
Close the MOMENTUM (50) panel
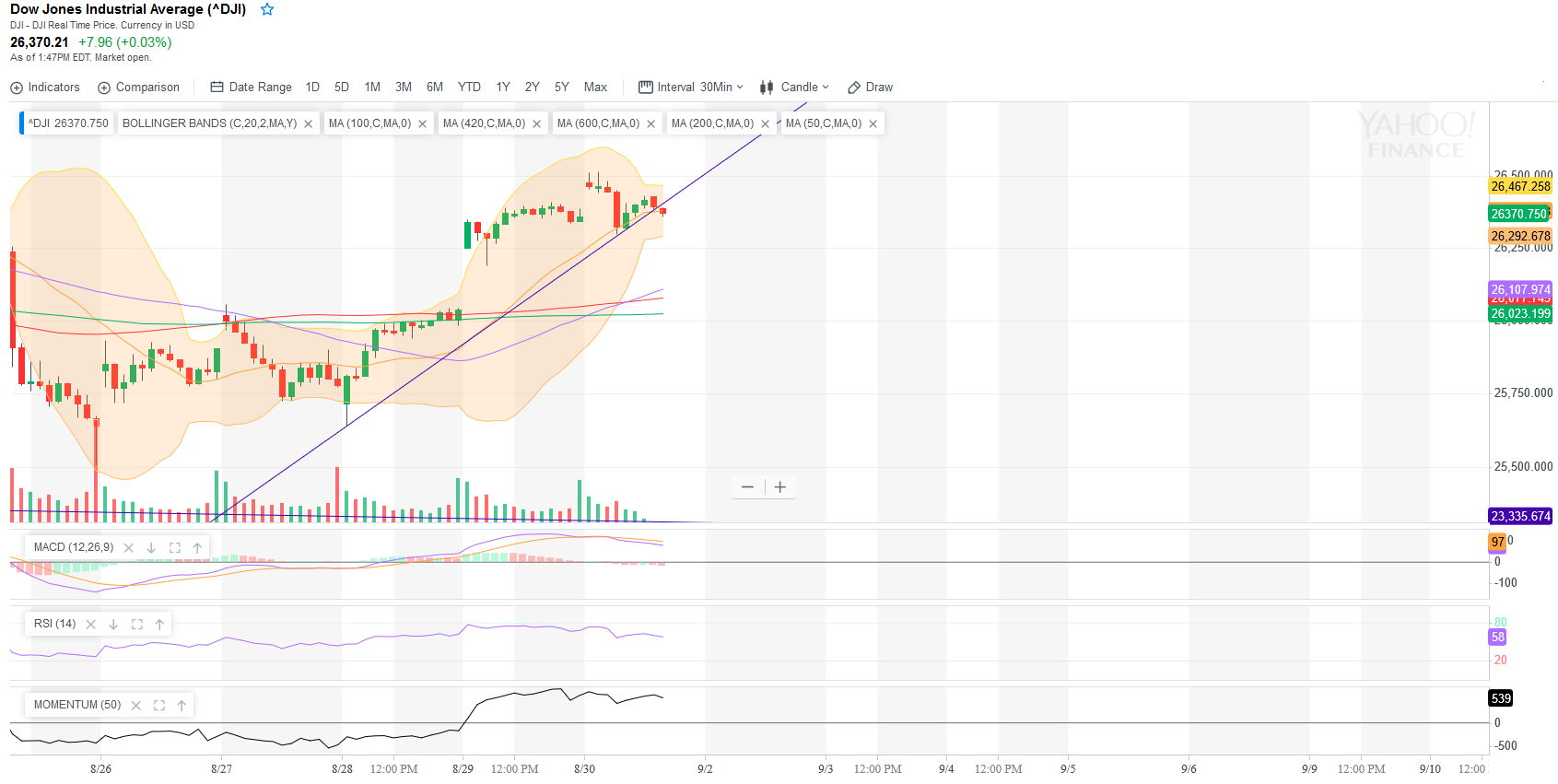[x=136, y=706]
